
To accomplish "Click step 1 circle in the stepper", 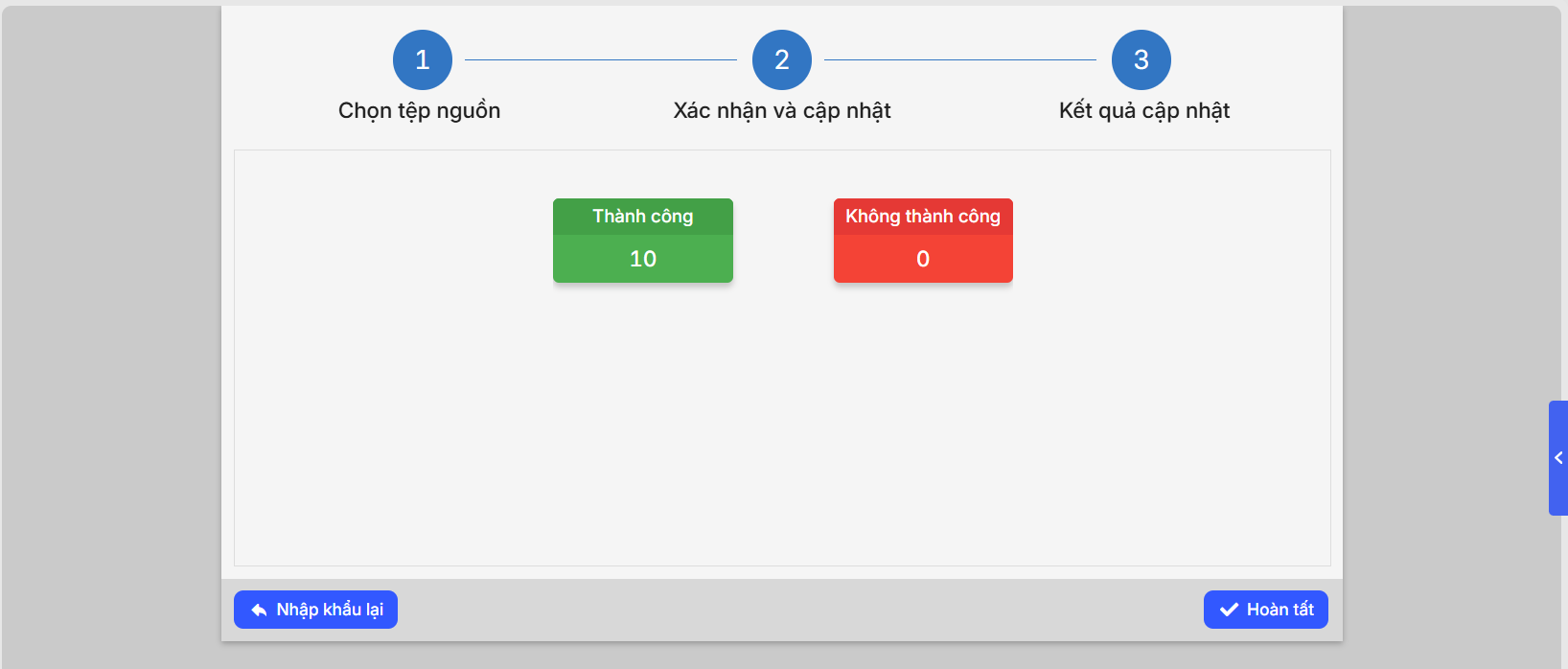I will coord(423,59).
